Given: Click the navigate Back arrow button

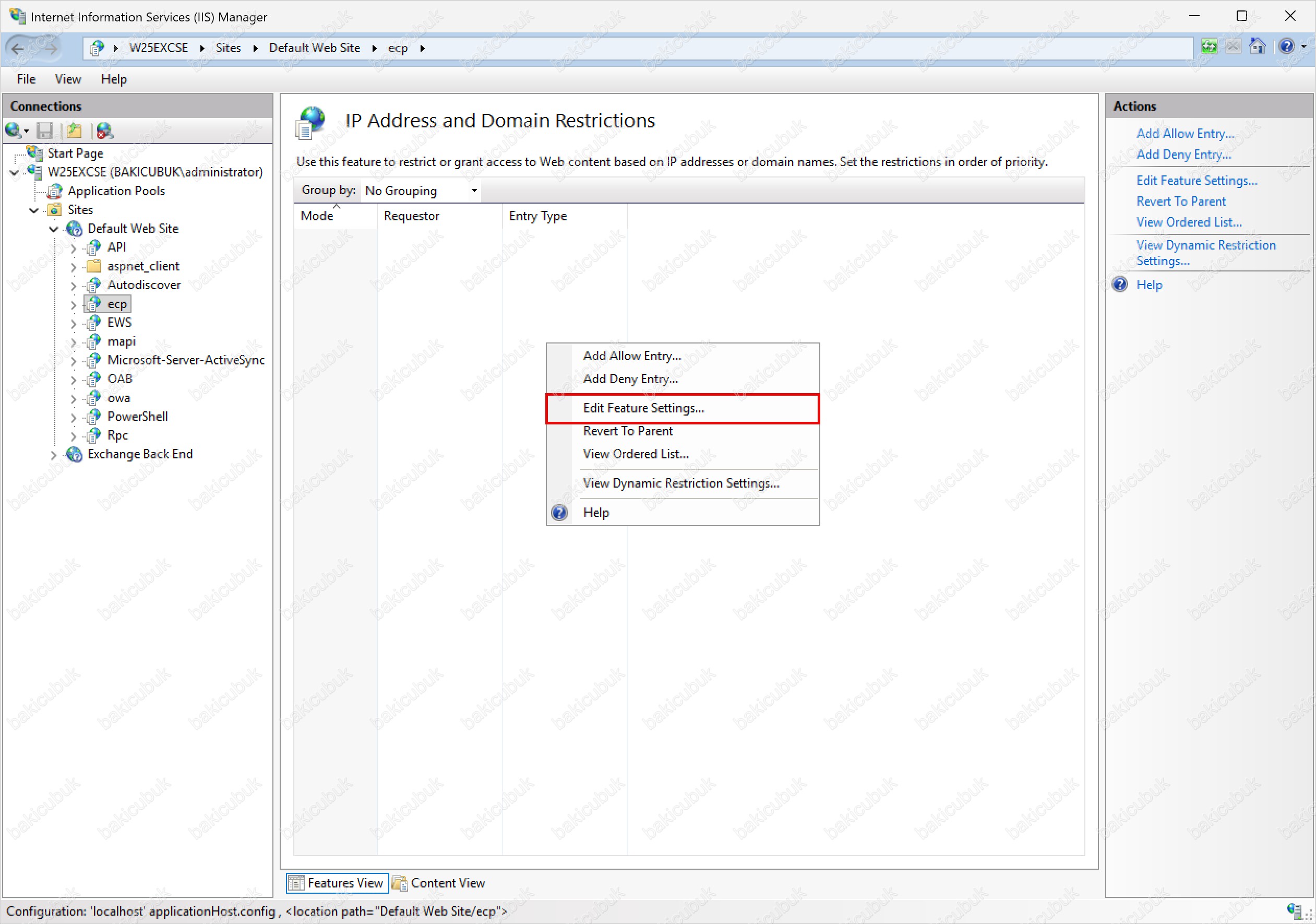Looking at the screenshot, I should [x=18, y=48].
